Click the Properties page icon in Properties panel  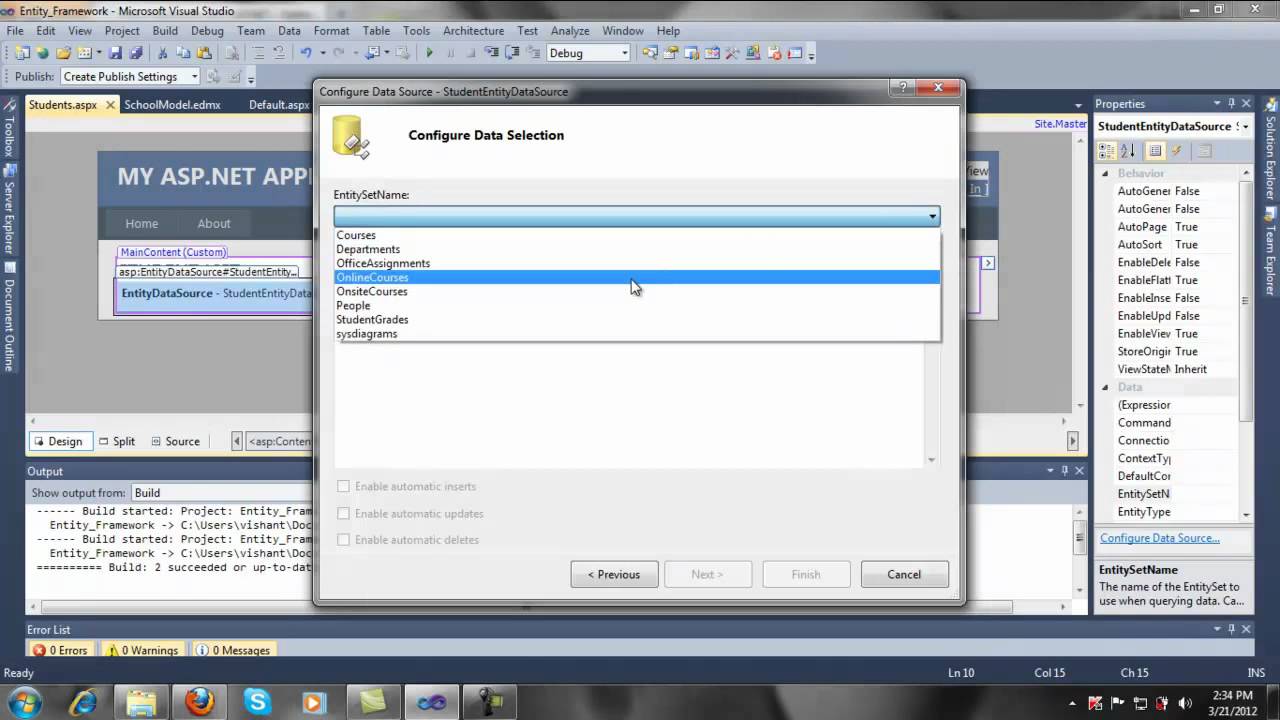[x=1155, y=151]
